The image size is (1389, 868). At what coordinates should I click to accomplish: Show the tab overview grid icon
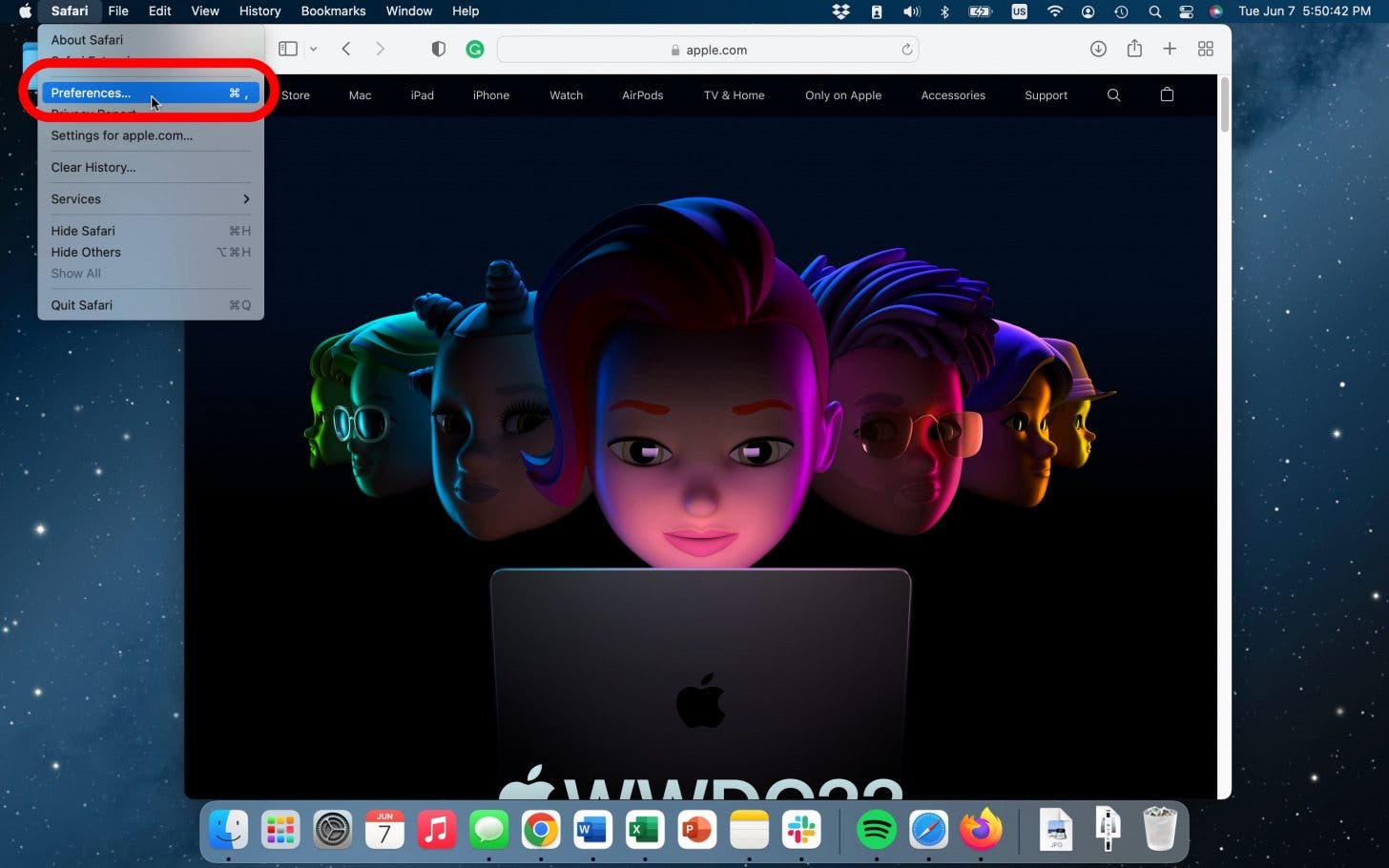(1206, 49)
